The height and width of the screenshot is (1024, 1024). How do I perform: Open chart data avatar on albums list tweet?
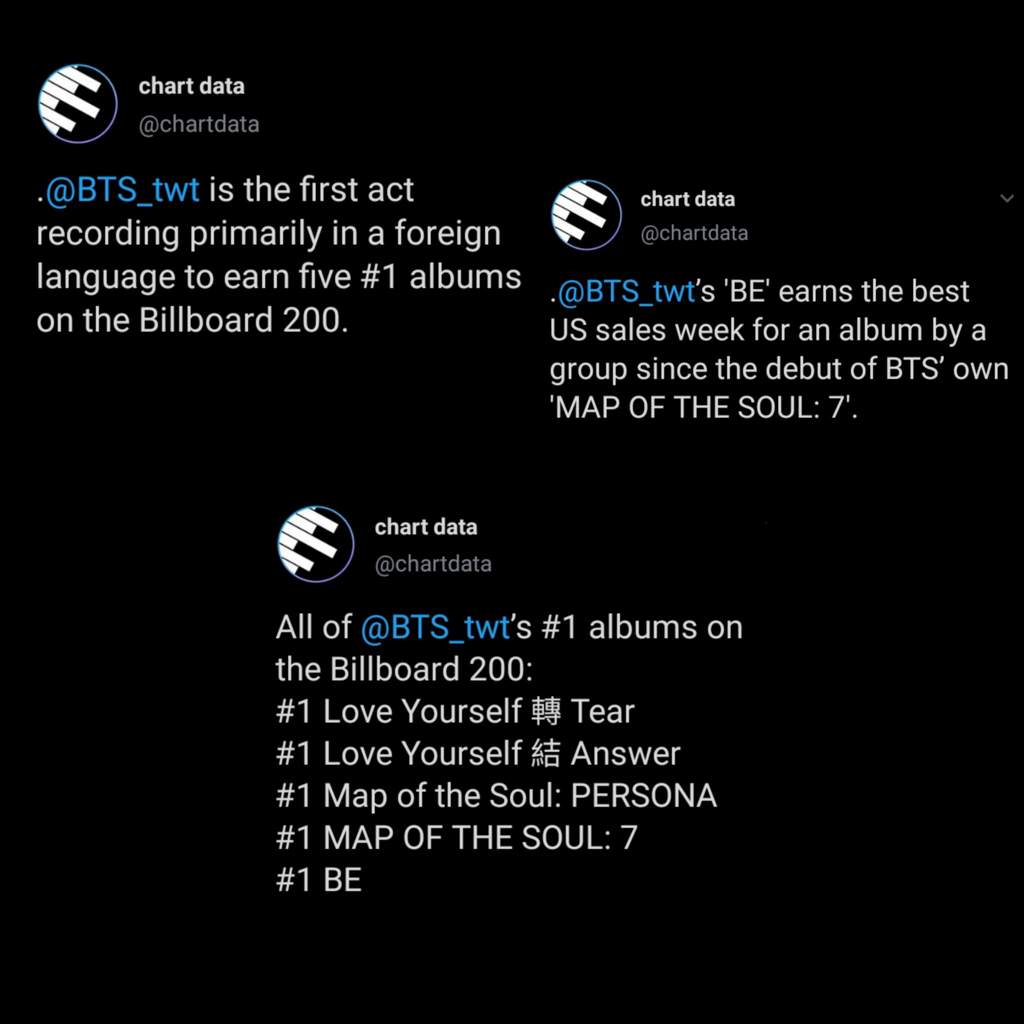[x=316, y=544]
